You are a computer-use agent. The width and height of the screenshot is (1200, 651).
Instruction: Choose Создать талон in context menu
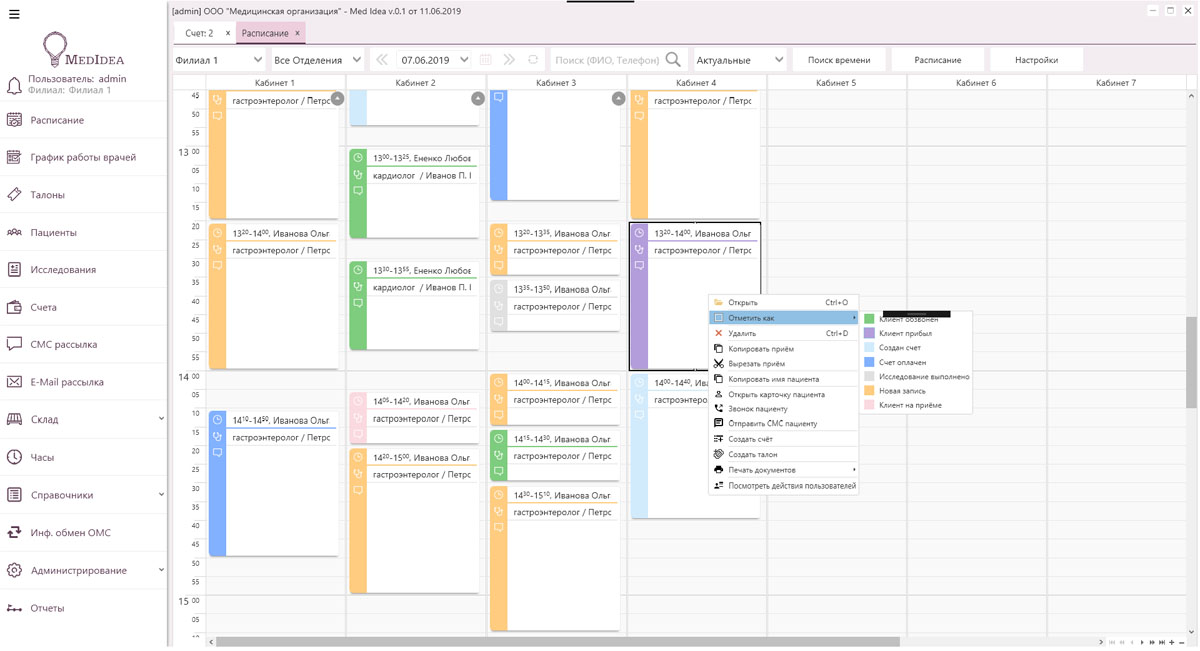752,454
